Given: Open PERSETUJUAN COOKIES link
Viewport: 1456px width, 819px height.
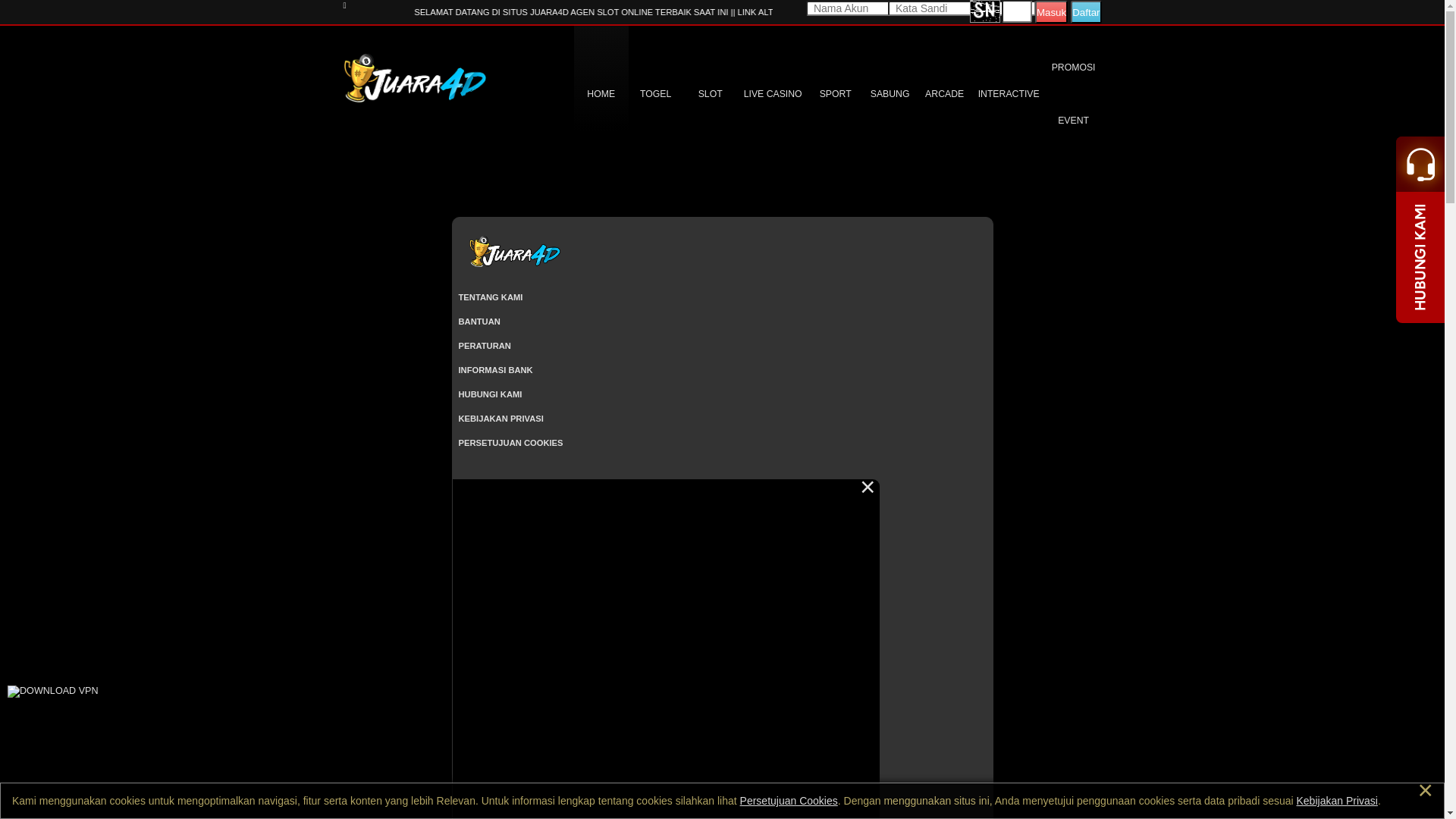Looking at the screenshot, I should click(x=510, y=443).
